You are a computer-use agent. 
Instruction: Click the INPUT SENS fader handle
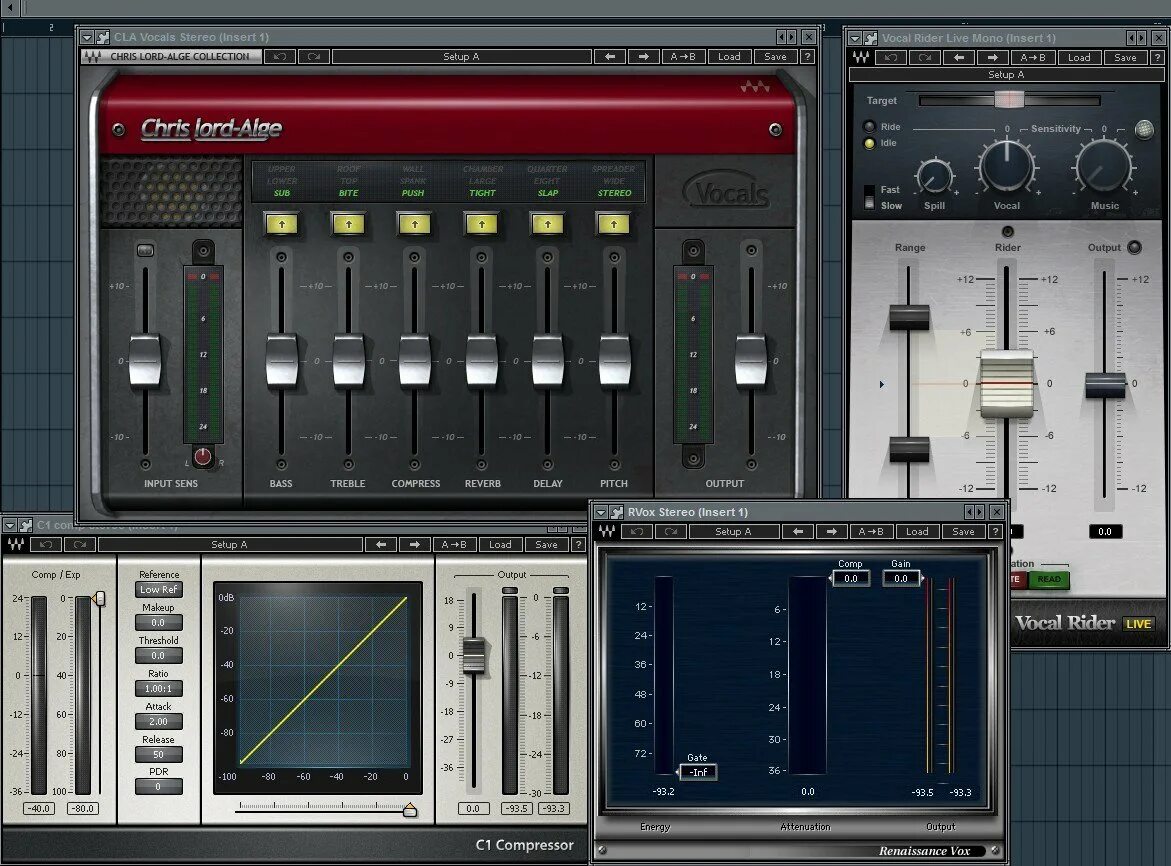145,361
